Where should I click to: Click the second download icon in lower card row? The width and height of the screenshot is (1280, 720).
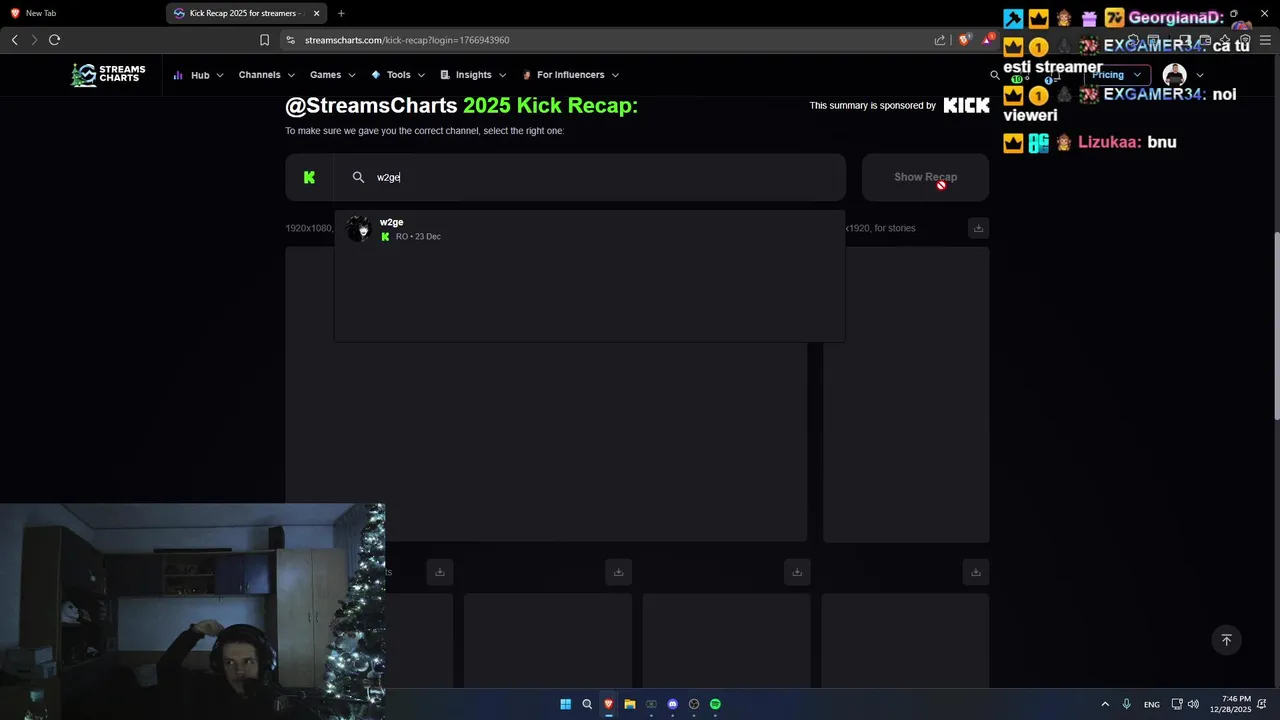(x=618, y=572)
